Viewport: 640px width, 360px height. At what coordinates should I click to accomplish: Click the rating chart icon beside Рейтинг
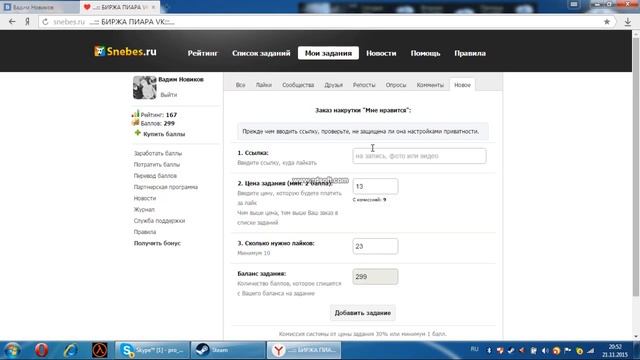[136, 114]
